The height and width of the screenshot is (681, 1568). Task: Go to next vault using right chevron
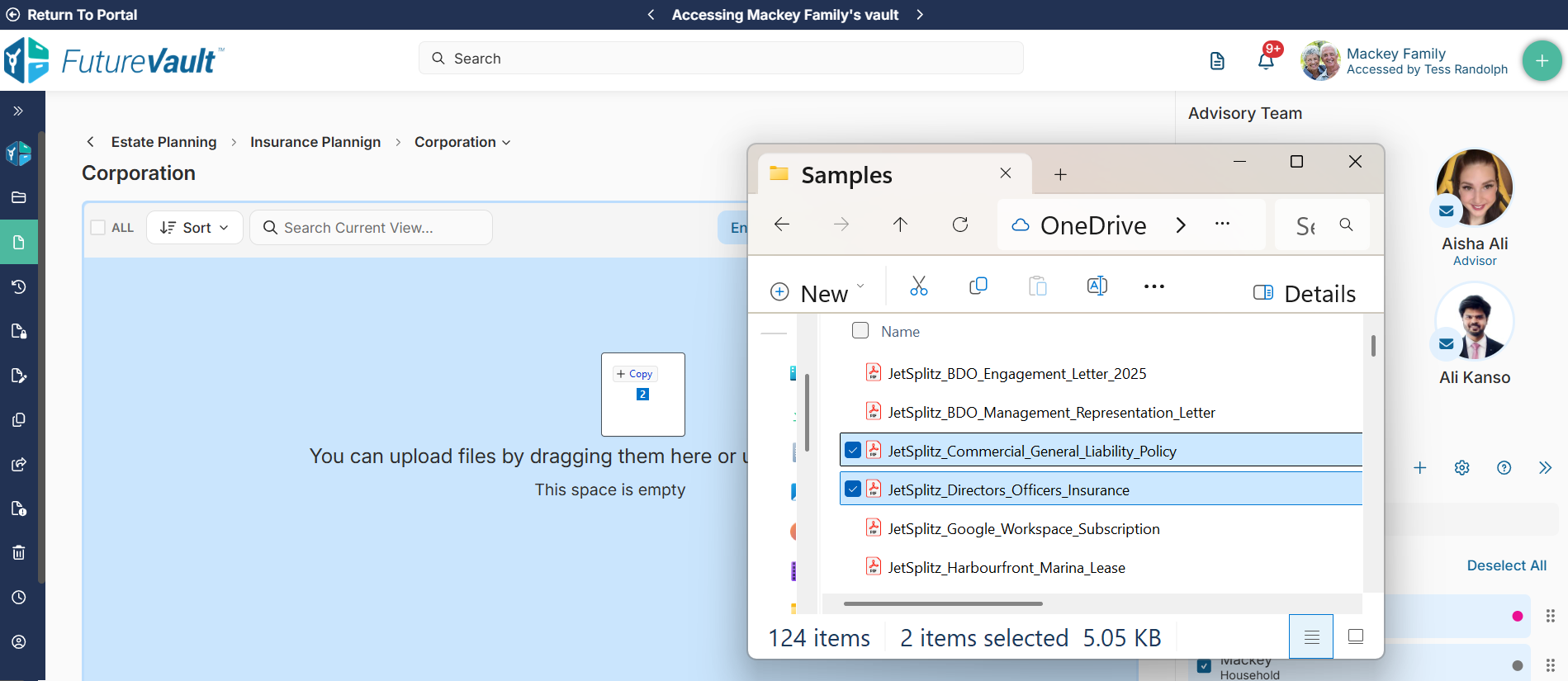(920, 15)
